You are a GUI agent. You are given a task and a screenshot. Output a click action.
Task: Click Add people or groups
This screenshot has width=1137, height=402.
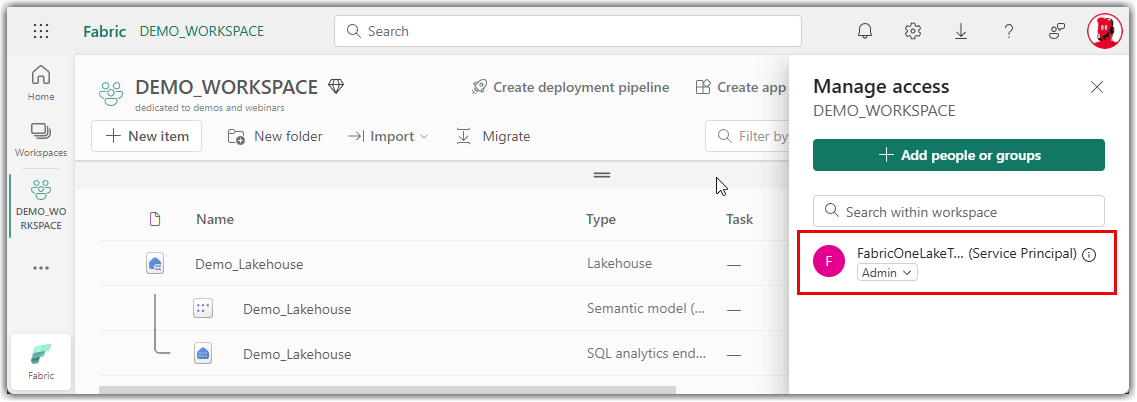[x=959, y=155]
